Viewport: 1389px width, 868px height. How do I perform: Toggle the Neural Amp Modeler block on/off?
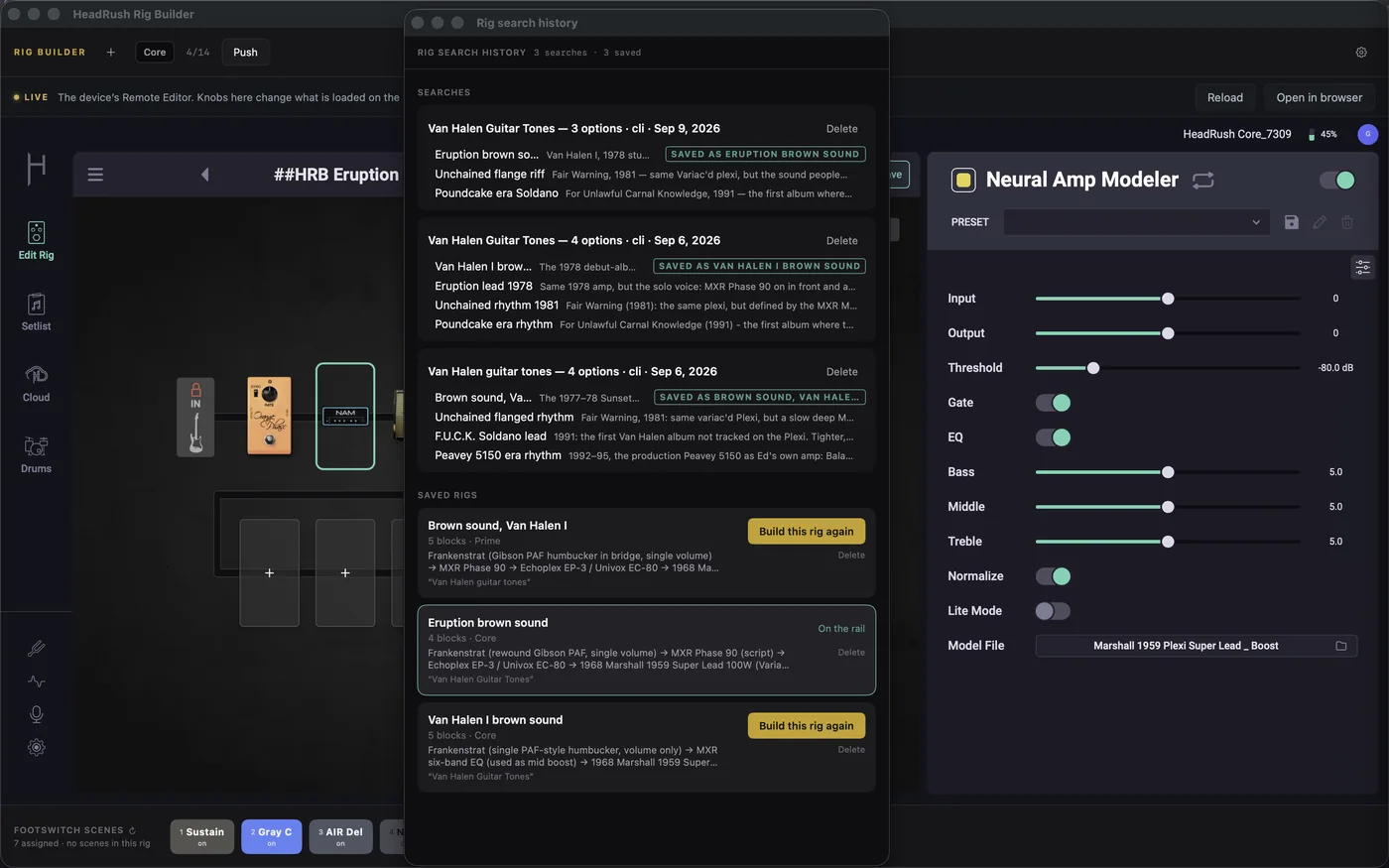point(1337,180)
